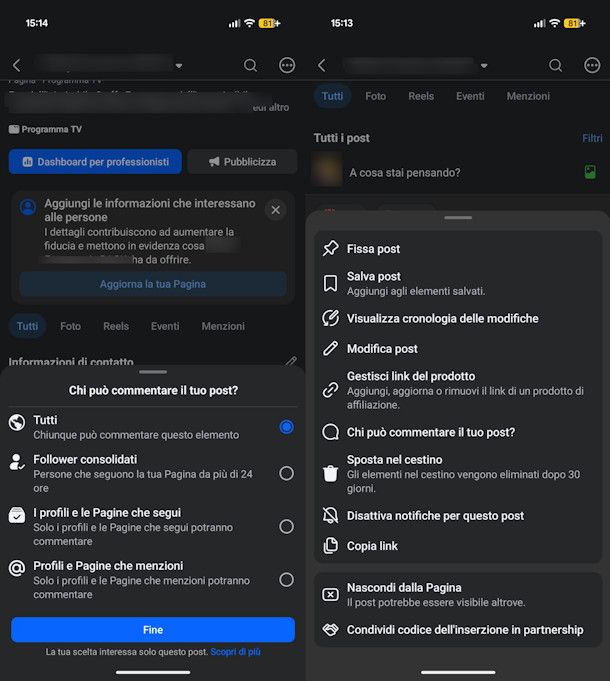Select Profili e Pagine che menzioni radio
This screenshot has height=681, width=610.
pos(286,579)
